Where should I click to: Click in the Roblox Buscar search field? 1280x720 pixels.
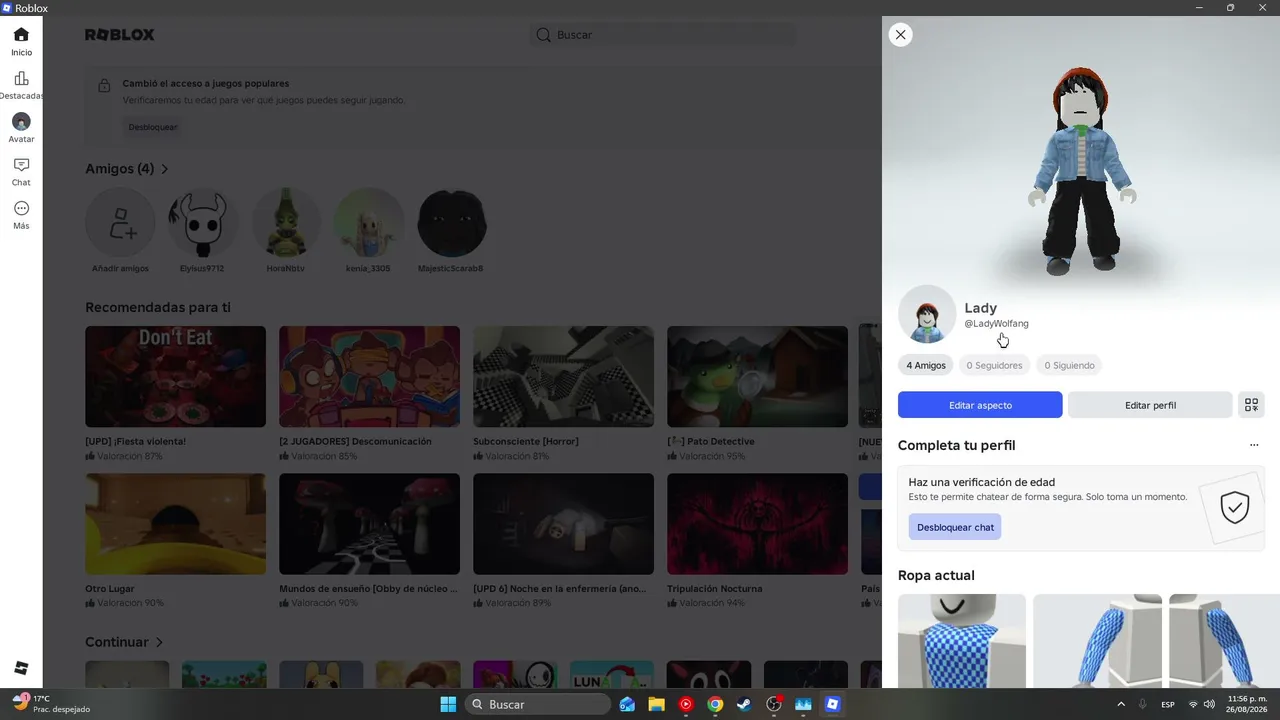(663, 35)
